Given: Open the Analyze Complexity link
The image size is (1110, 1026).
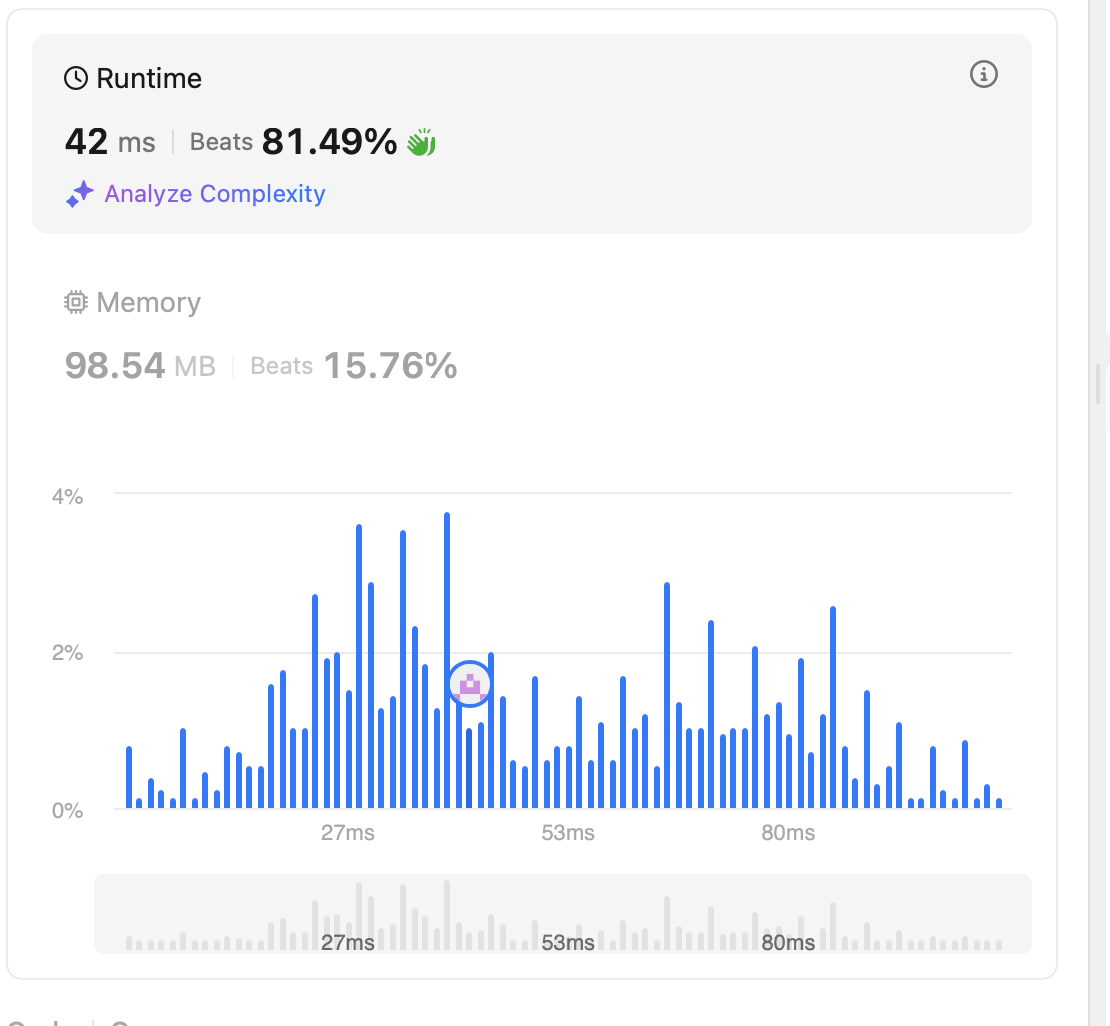Looking at the screenshot, I should [x=214, y=194].
